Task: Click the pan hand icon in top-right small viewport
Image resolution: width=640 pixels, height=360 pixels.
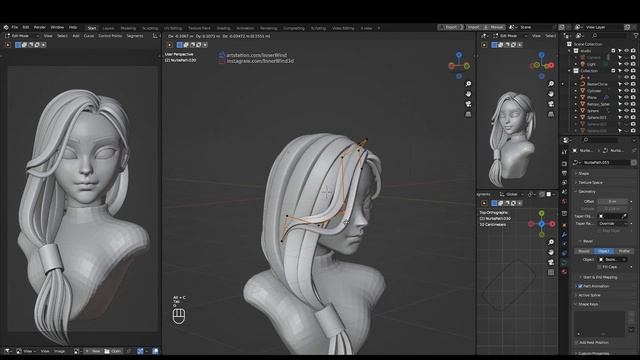Action: (551, 94)
